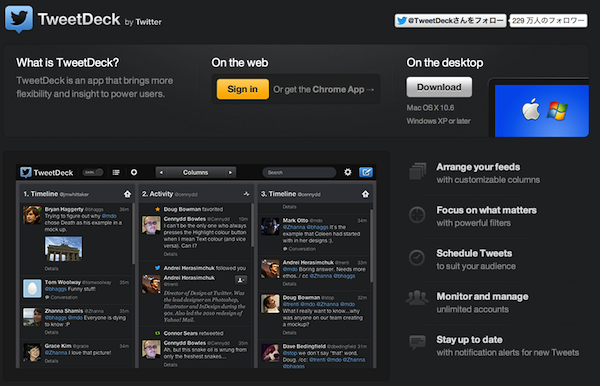Click Mark Otto's avatar
600x386 pixels.
[270, 226]
